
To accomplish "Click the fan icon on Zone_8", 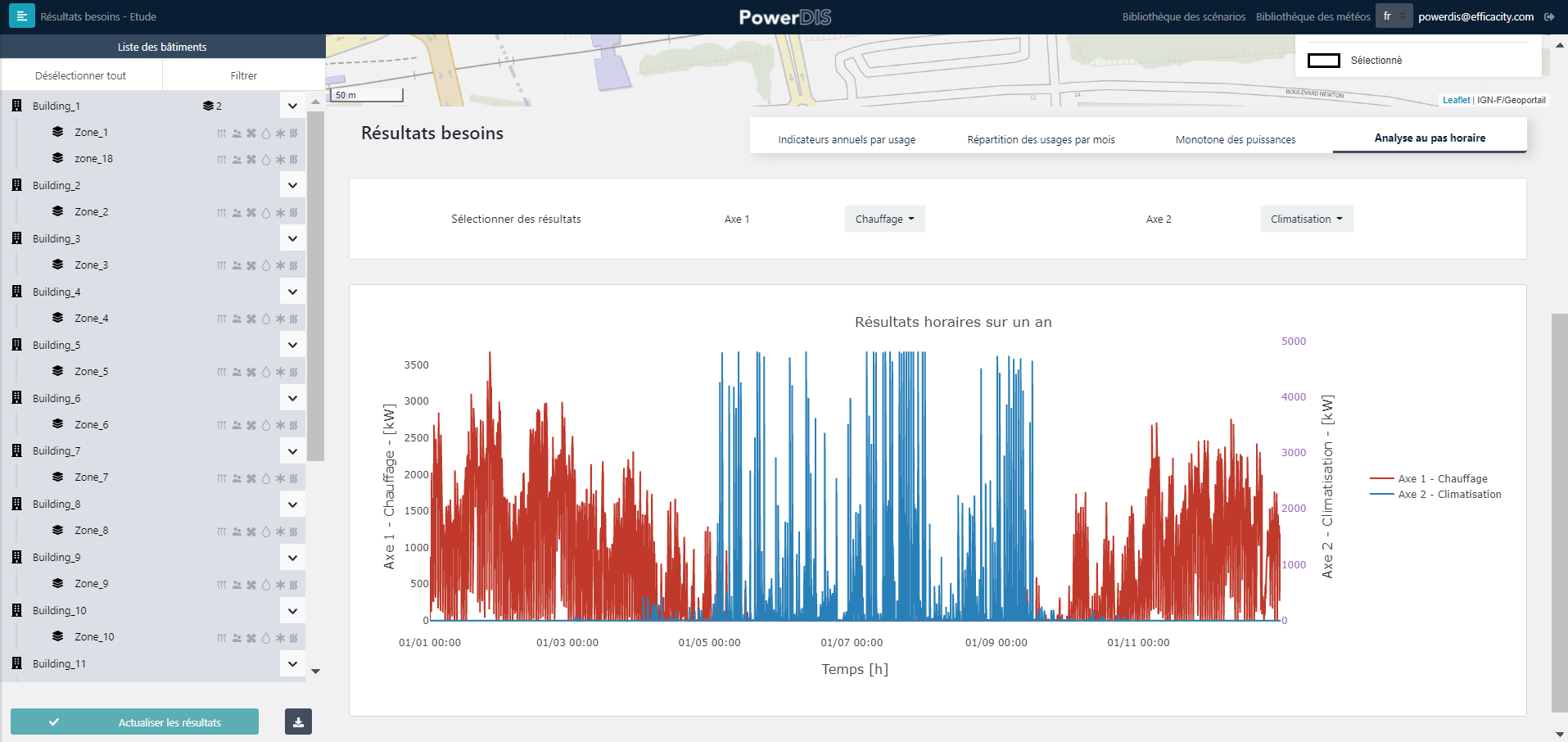I will [x=251, y=531].
